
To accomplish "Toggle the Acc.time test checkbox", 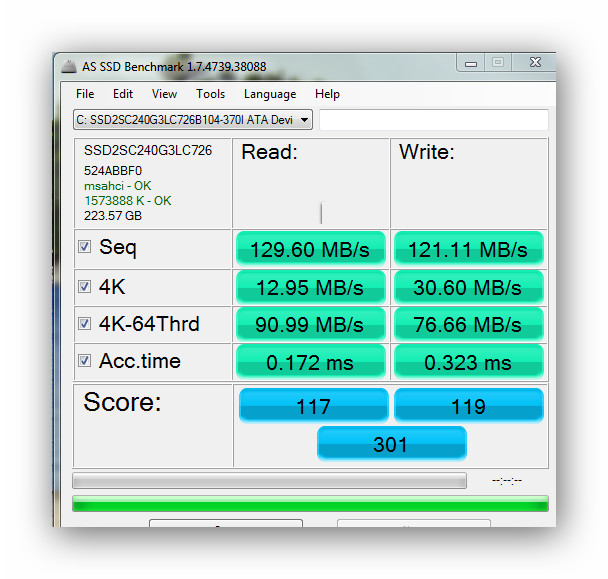I will pos(85,361).
